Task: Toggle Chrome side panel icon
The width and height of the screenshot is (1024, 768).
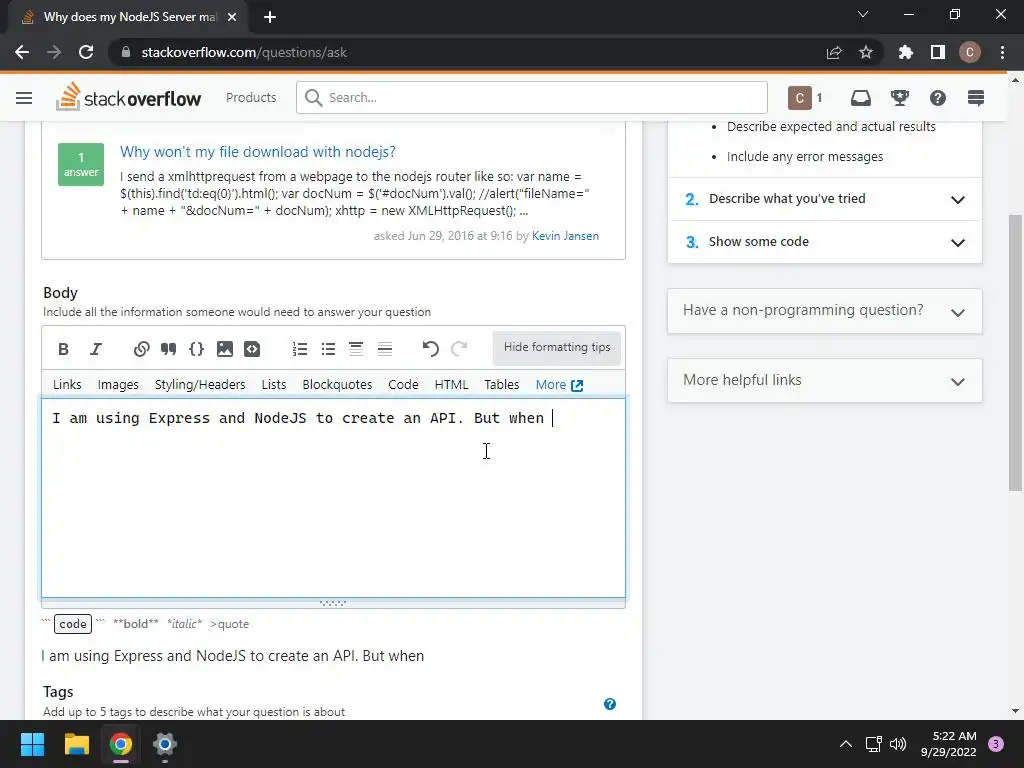Action: pyautogui.click(x=938, y=52)
